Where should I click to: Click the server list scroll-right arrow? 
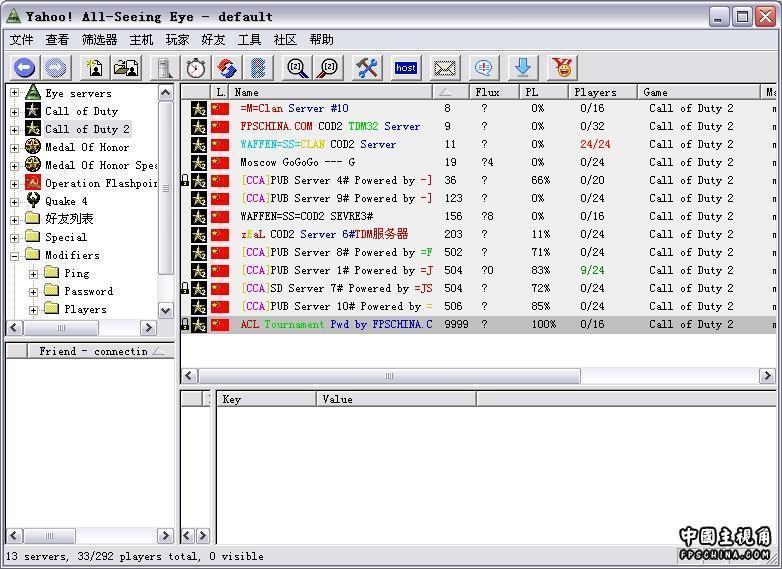click(767, 376)
